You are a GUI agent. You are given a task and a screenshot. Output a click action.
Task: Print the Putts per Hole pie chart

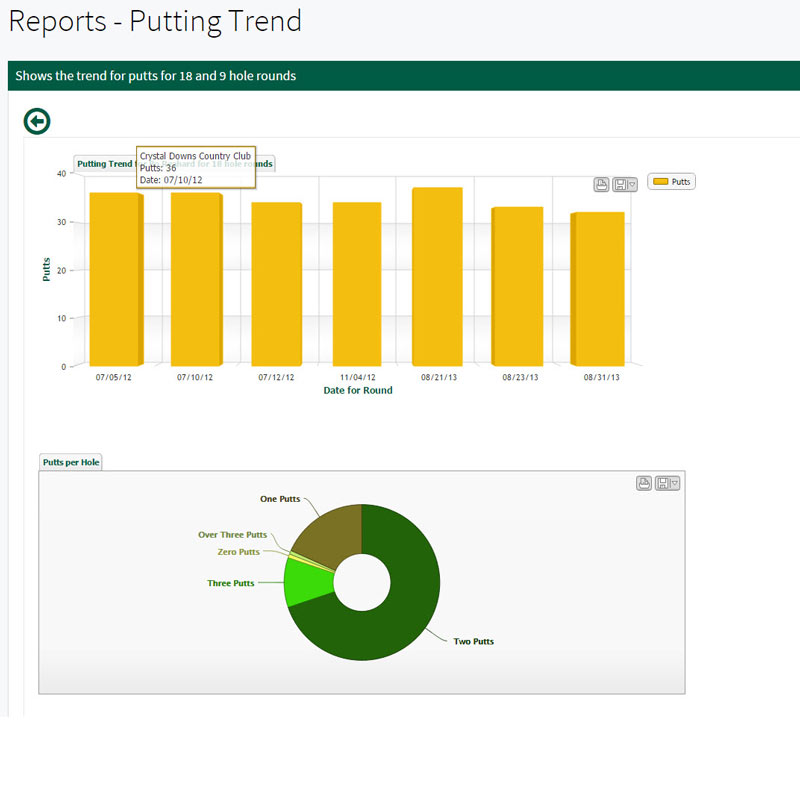pos(644,483)
